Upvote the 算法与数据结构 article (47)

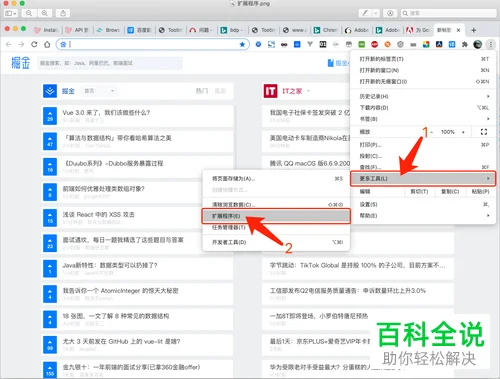tap(50, 141)
